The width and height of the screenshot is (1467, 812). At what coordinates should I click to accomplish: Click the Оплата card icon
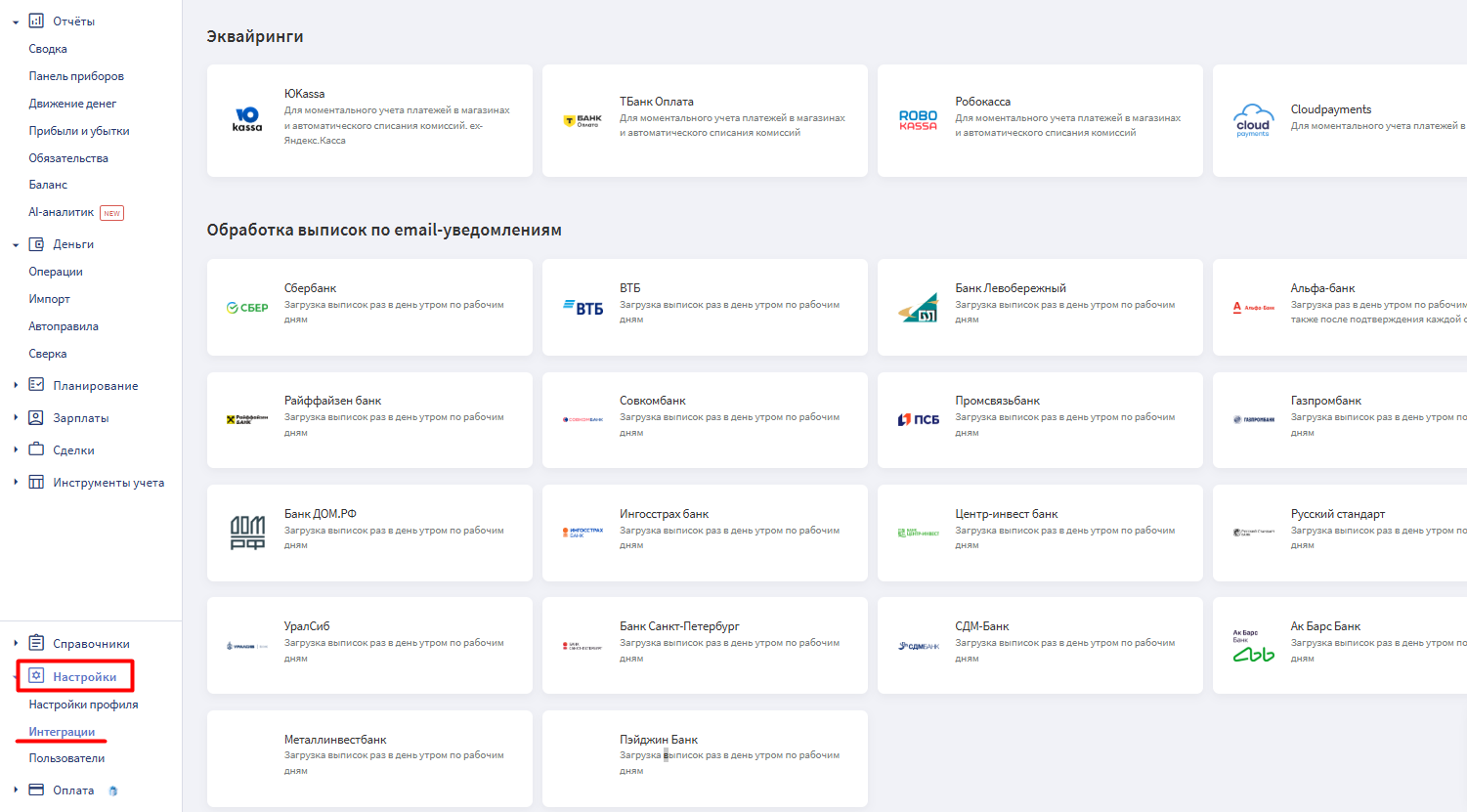tap(36, 790)
